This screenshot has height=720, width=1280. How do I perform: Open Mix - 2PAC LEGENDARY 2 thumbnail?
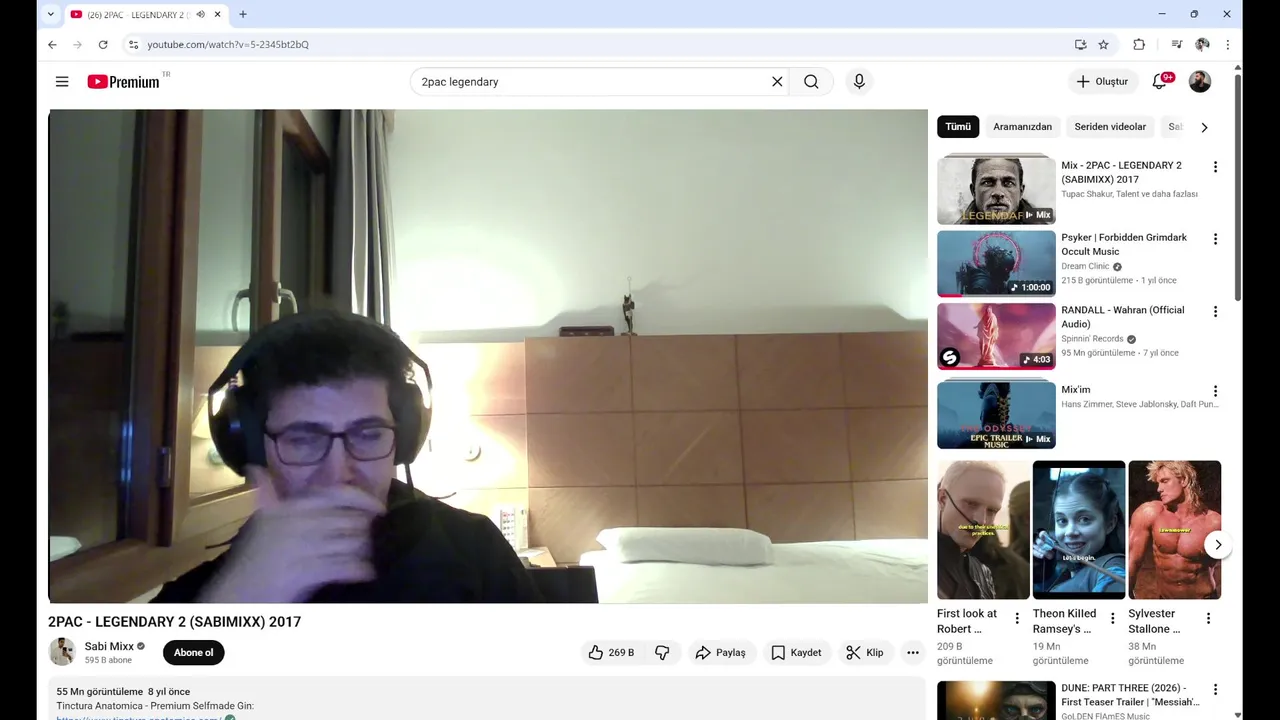coord(996,189)
